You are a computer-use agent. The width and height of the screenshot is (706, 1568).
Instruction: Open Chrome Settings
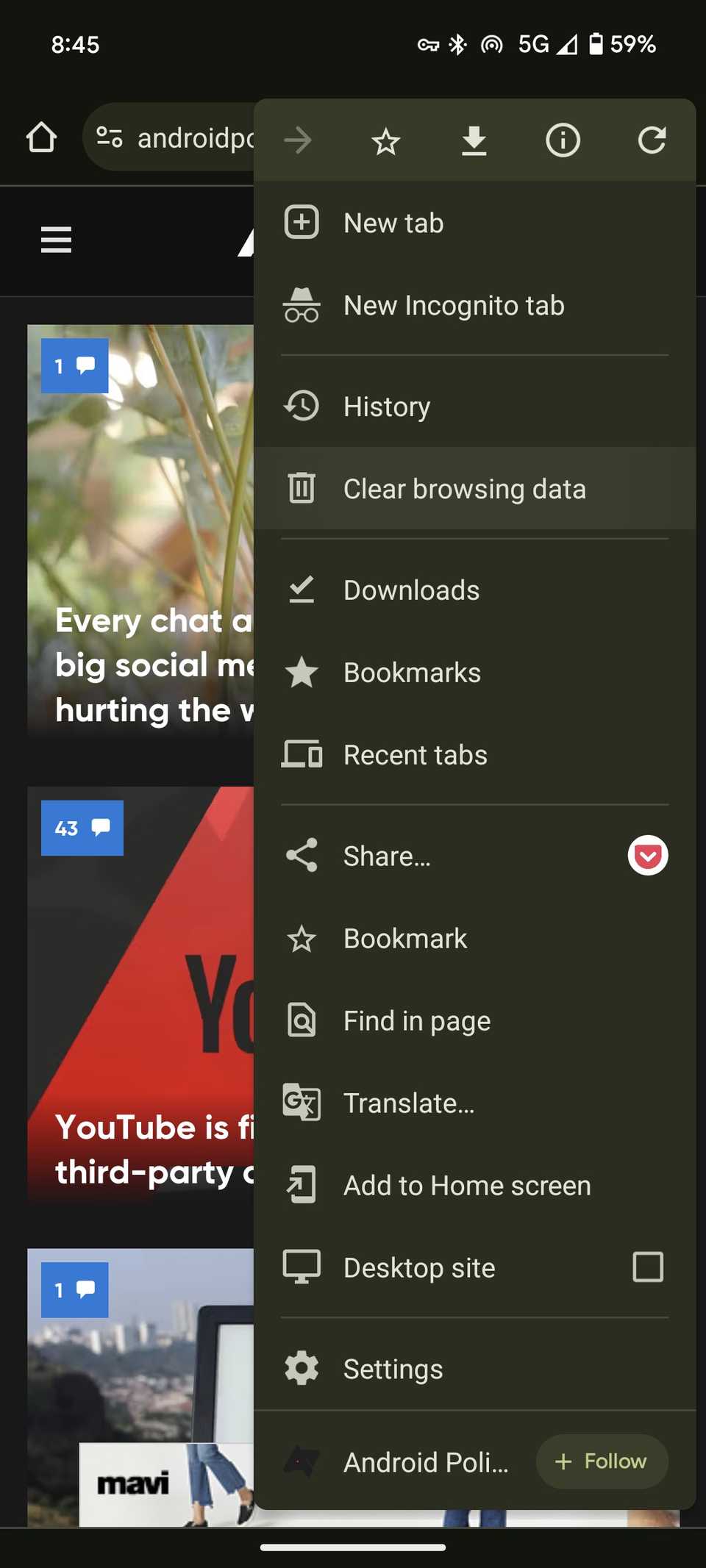[393, 1370]
